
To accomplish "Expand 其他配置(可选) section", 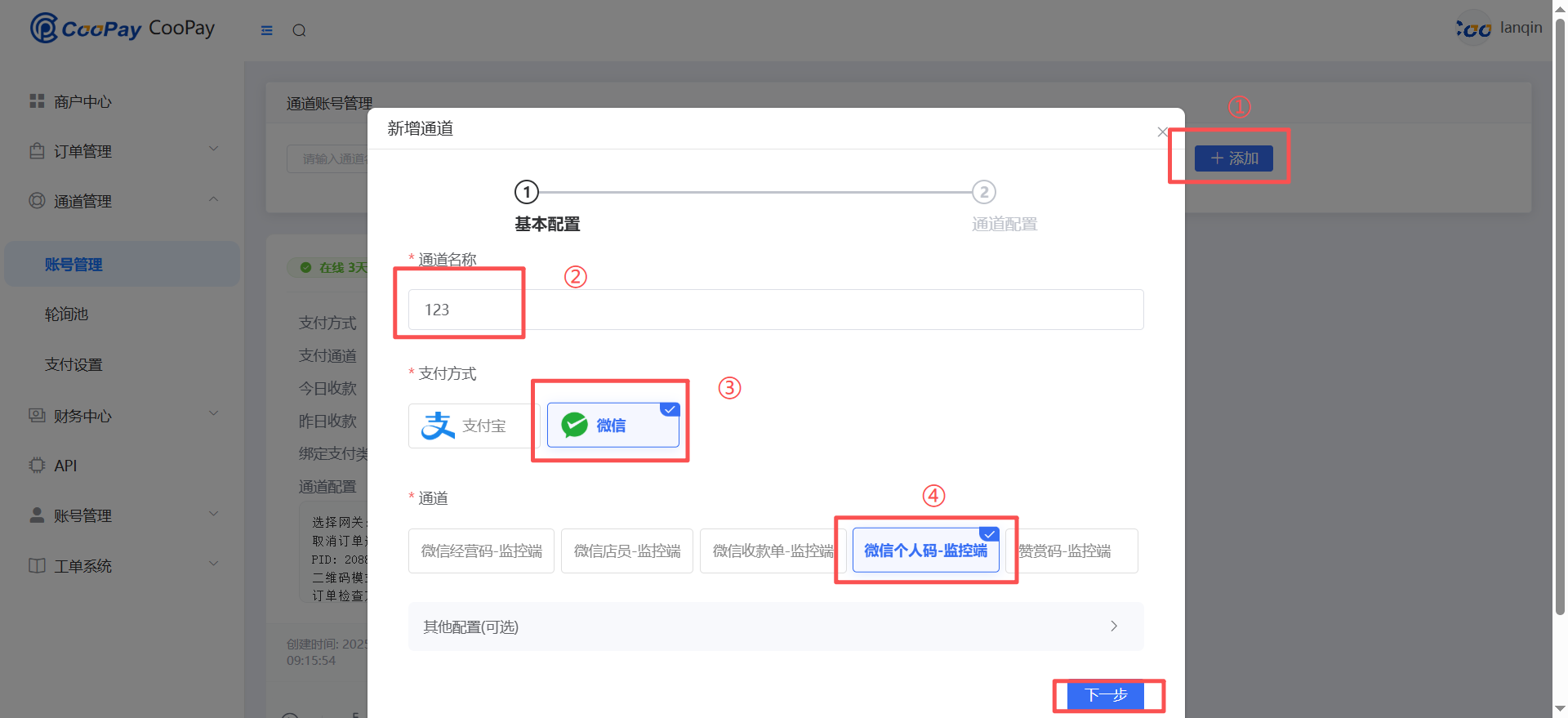I will click(775, 627).
